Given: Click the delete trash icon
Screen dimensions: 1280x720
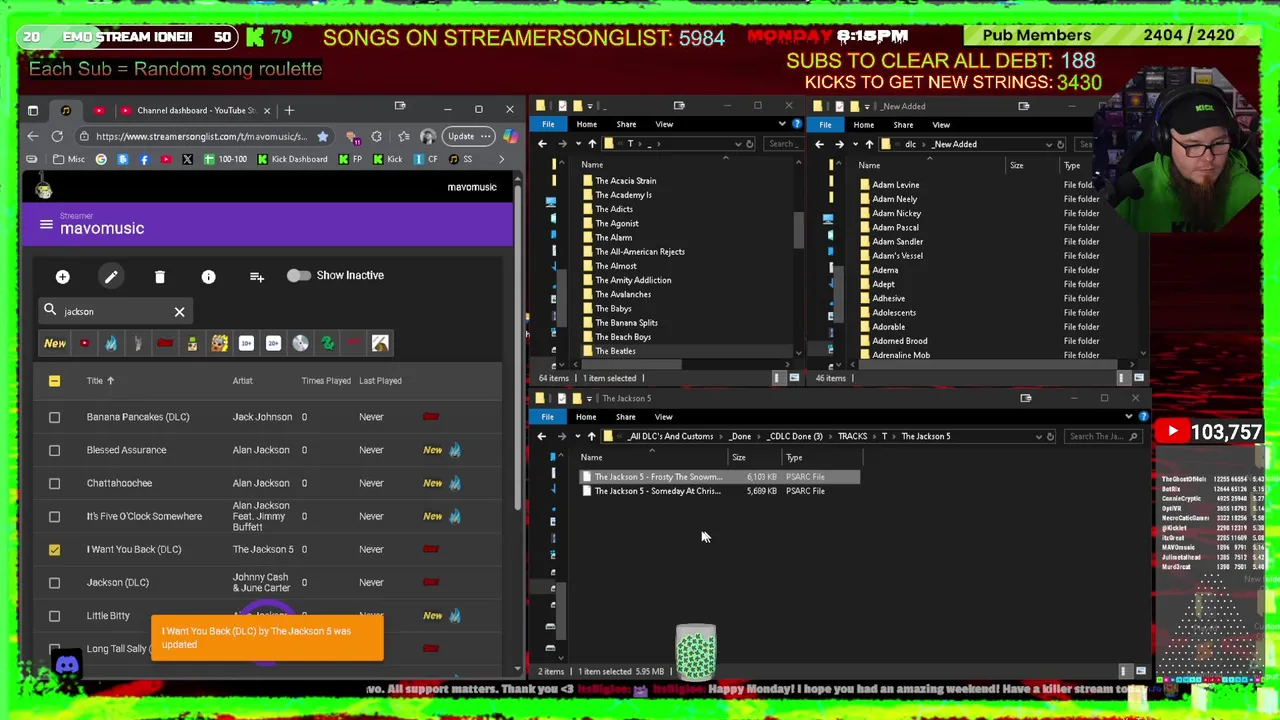Looking at the screenshot, I should 160,276.
